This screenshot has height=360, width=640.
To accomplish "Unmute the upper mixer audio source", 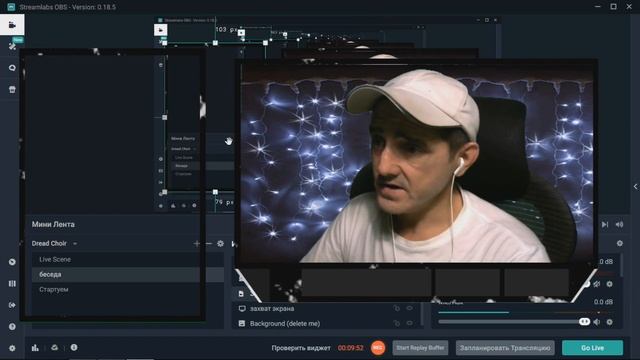I will click(597, 284).
